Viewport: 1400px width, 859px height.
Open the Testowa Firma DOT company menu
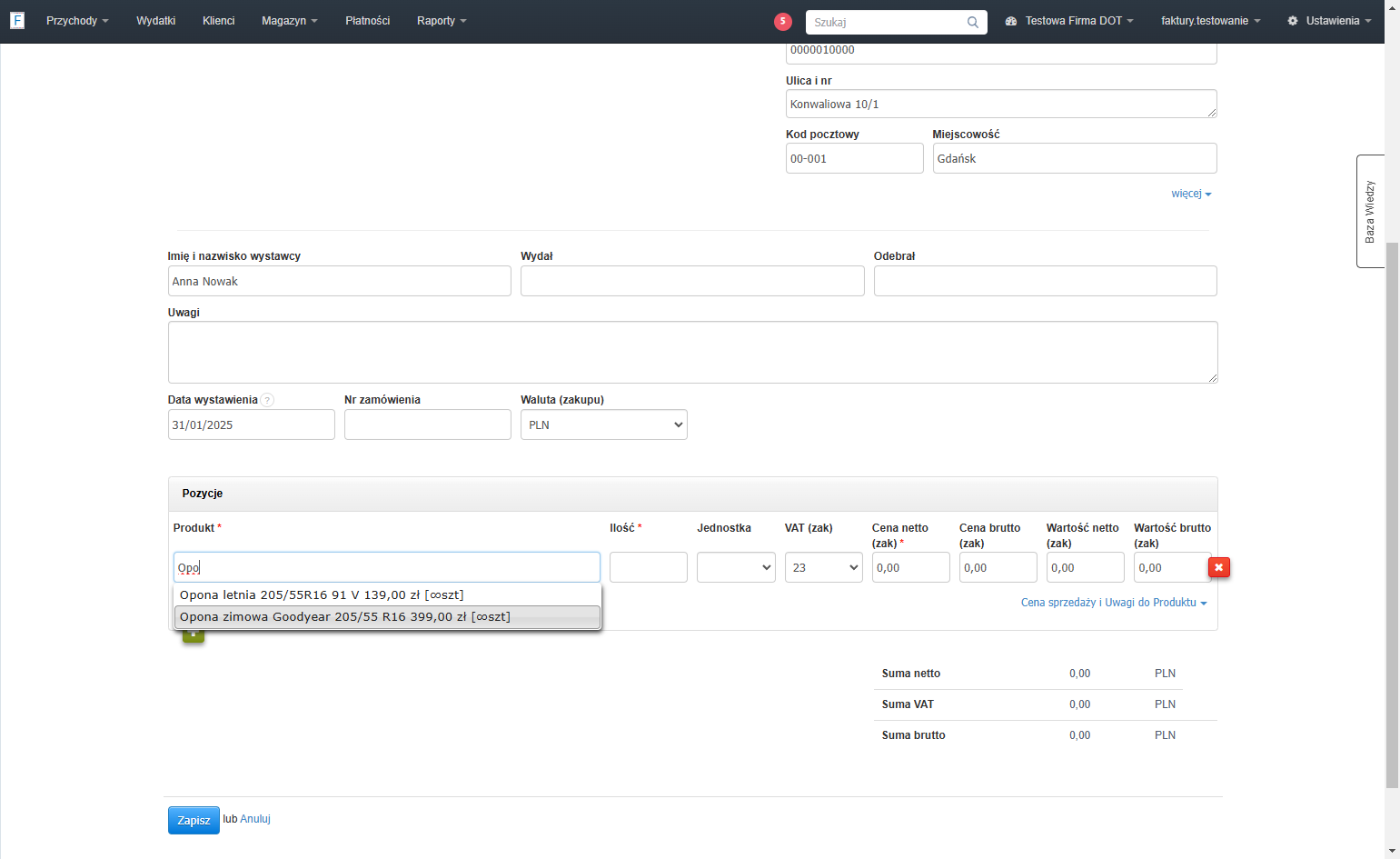(1069, 21)
